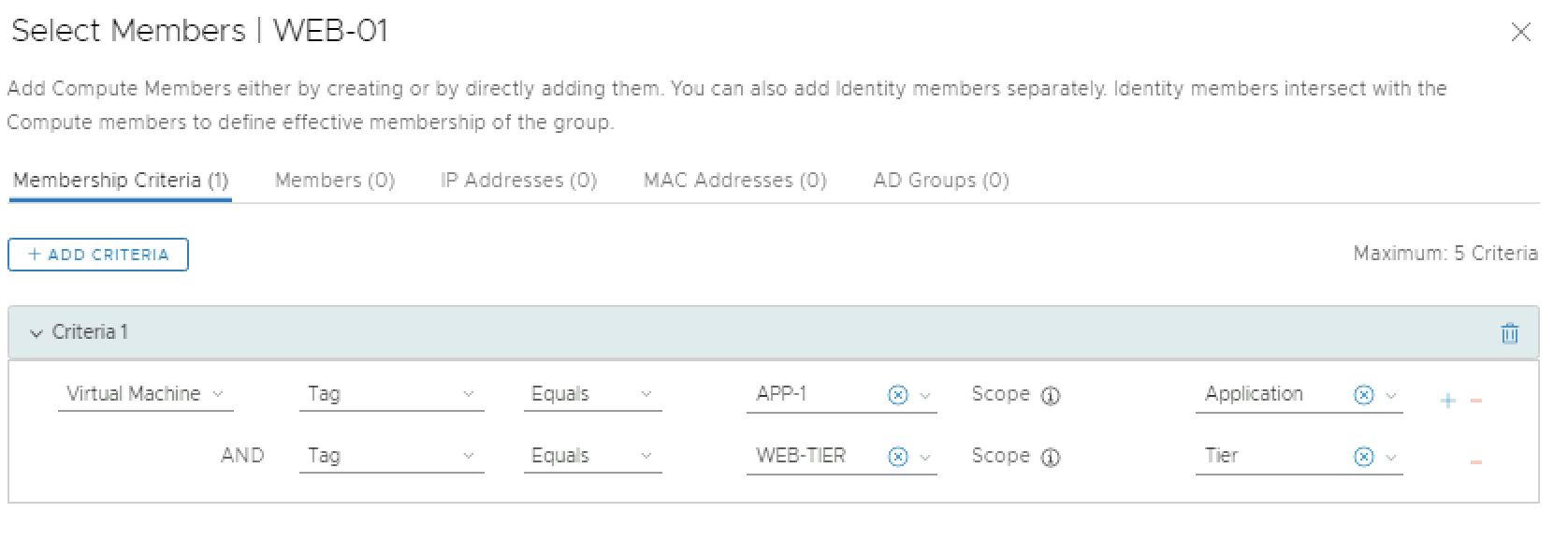Remove the second condition row with minus

click(1476, 462)
